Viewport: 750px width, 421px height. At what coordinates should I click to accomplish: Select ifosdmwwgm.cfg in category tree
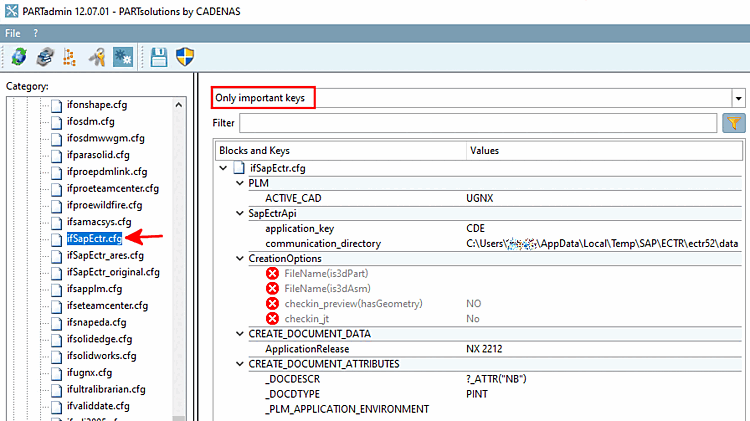105,138
